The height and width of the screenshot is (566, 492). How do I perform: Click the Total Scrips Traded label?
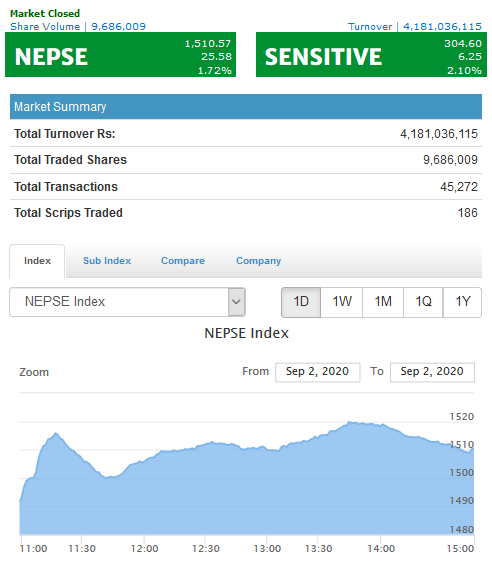click(x=68, y=213)
